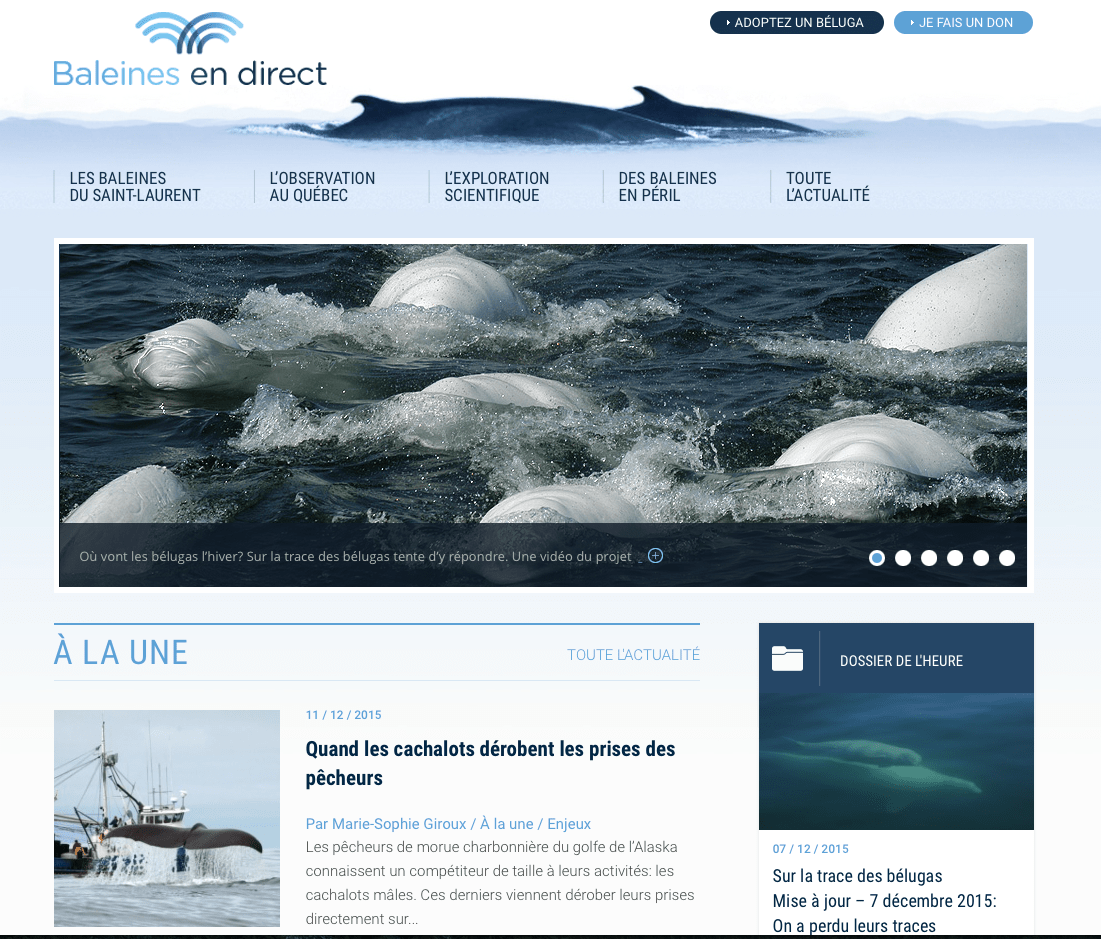Image resolution: width=1101 pixels, height=939 pixels.
Task: Open Les baleines du Saint-Laurent menu
Action: (135, 187)
